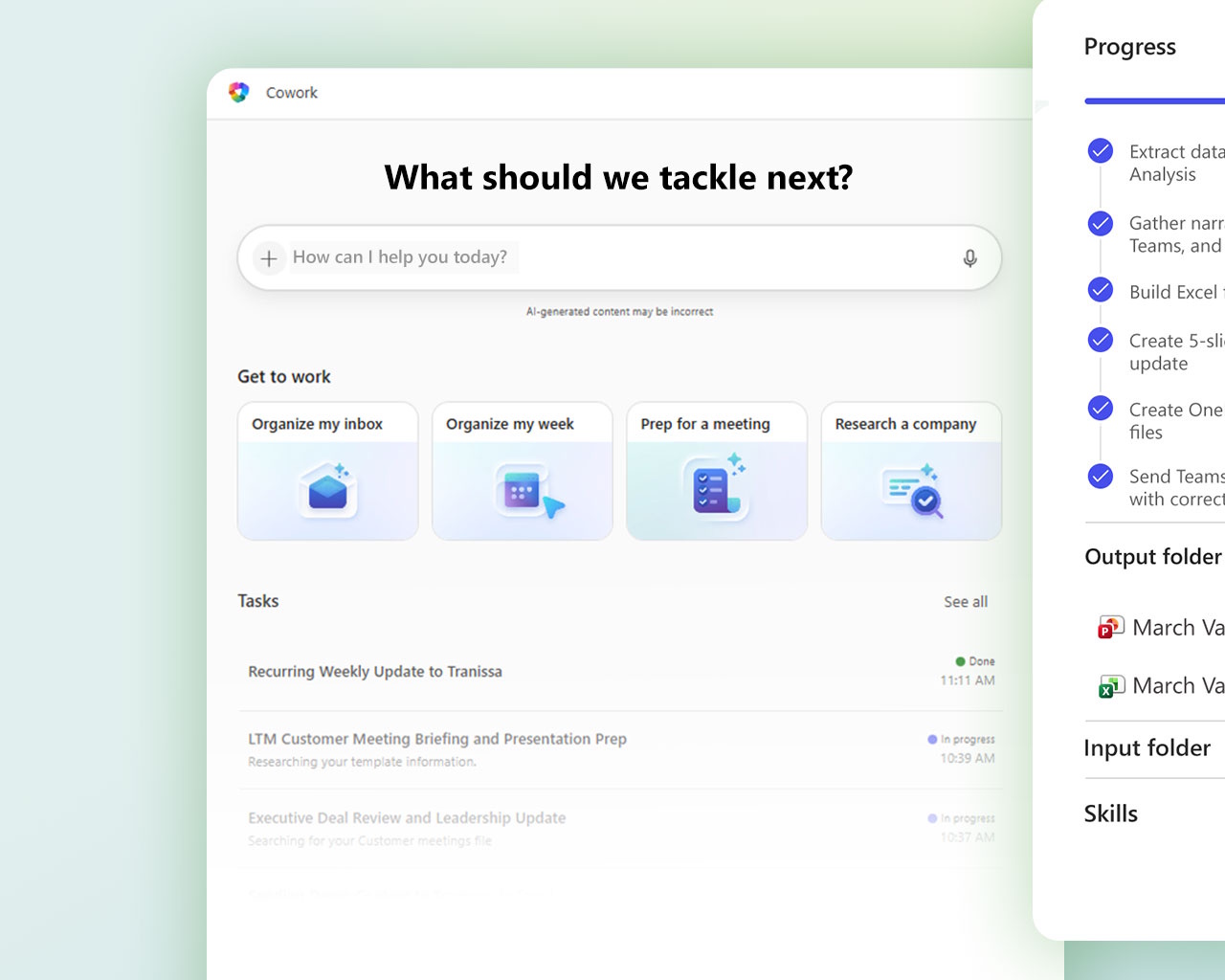Open Recurring Weekly Update to Tranissa task
Viewport: 1225px width, 980px height.
[x=375, y=672]
